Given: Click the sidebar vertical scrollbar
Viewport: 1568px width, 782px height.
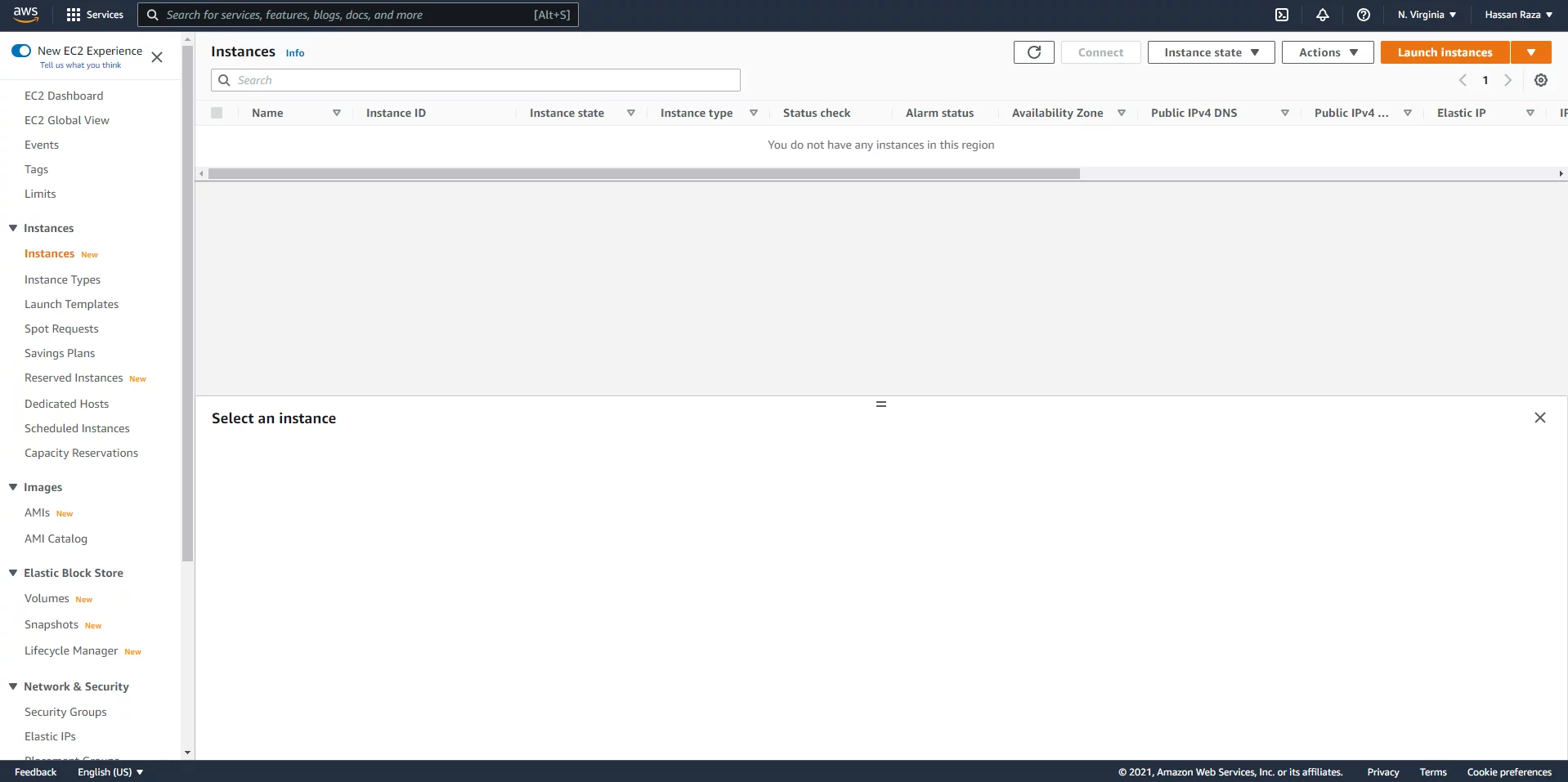Looking at the screenshot, I should [188, 302].
